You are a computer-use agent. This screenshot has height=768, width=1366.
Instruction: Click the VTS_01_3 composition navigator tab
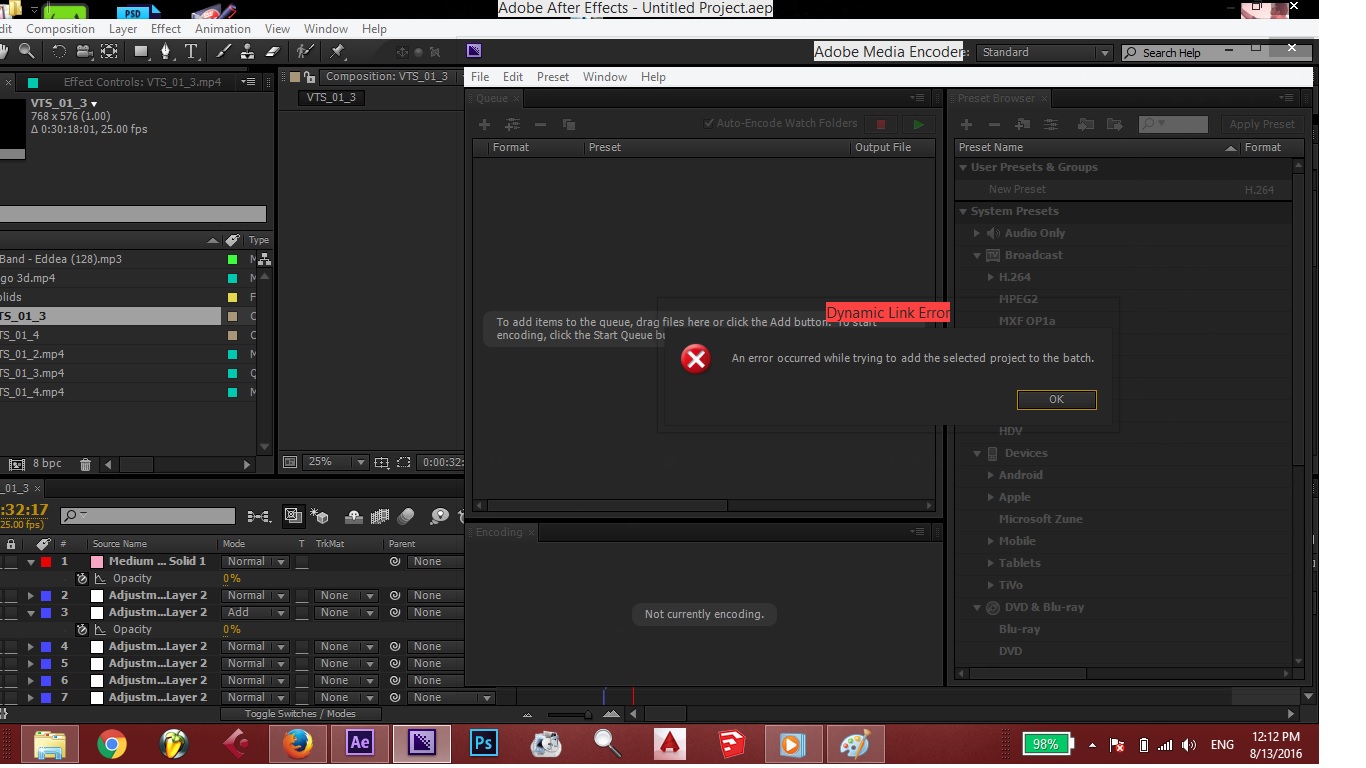tap(331, 97)
